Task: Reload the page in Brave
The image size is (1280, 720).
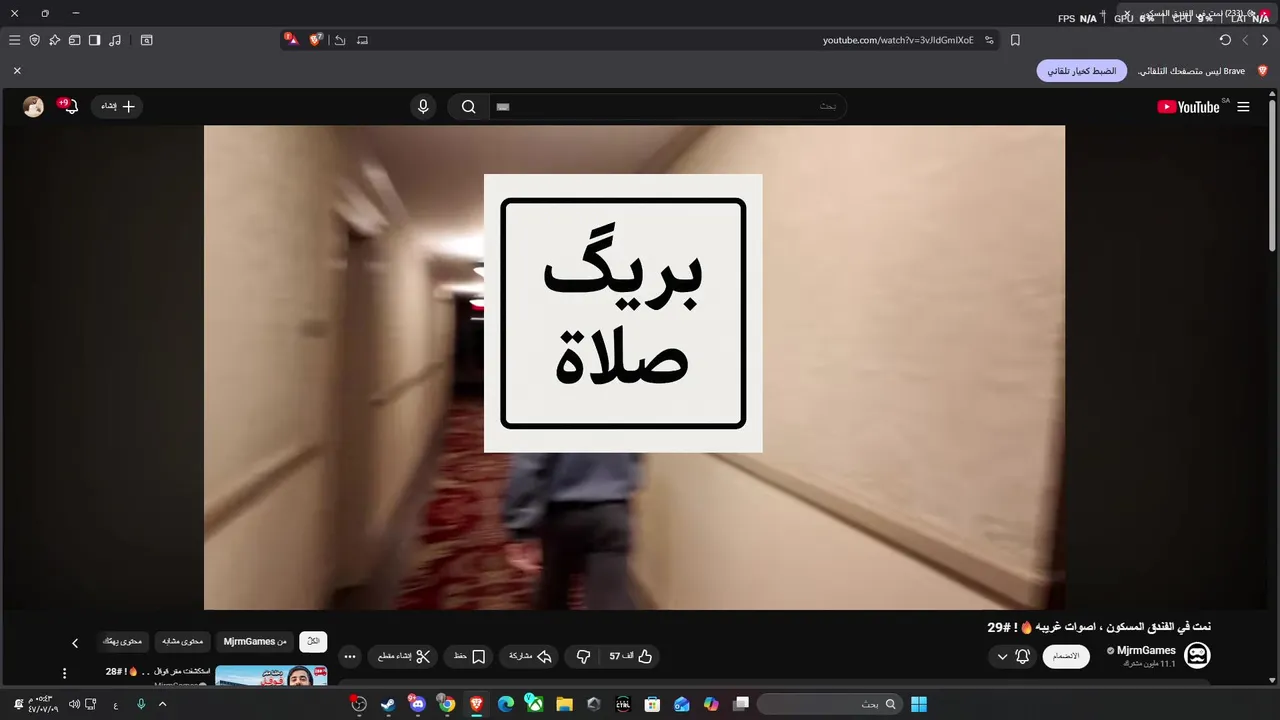Action: point(1225,40)
